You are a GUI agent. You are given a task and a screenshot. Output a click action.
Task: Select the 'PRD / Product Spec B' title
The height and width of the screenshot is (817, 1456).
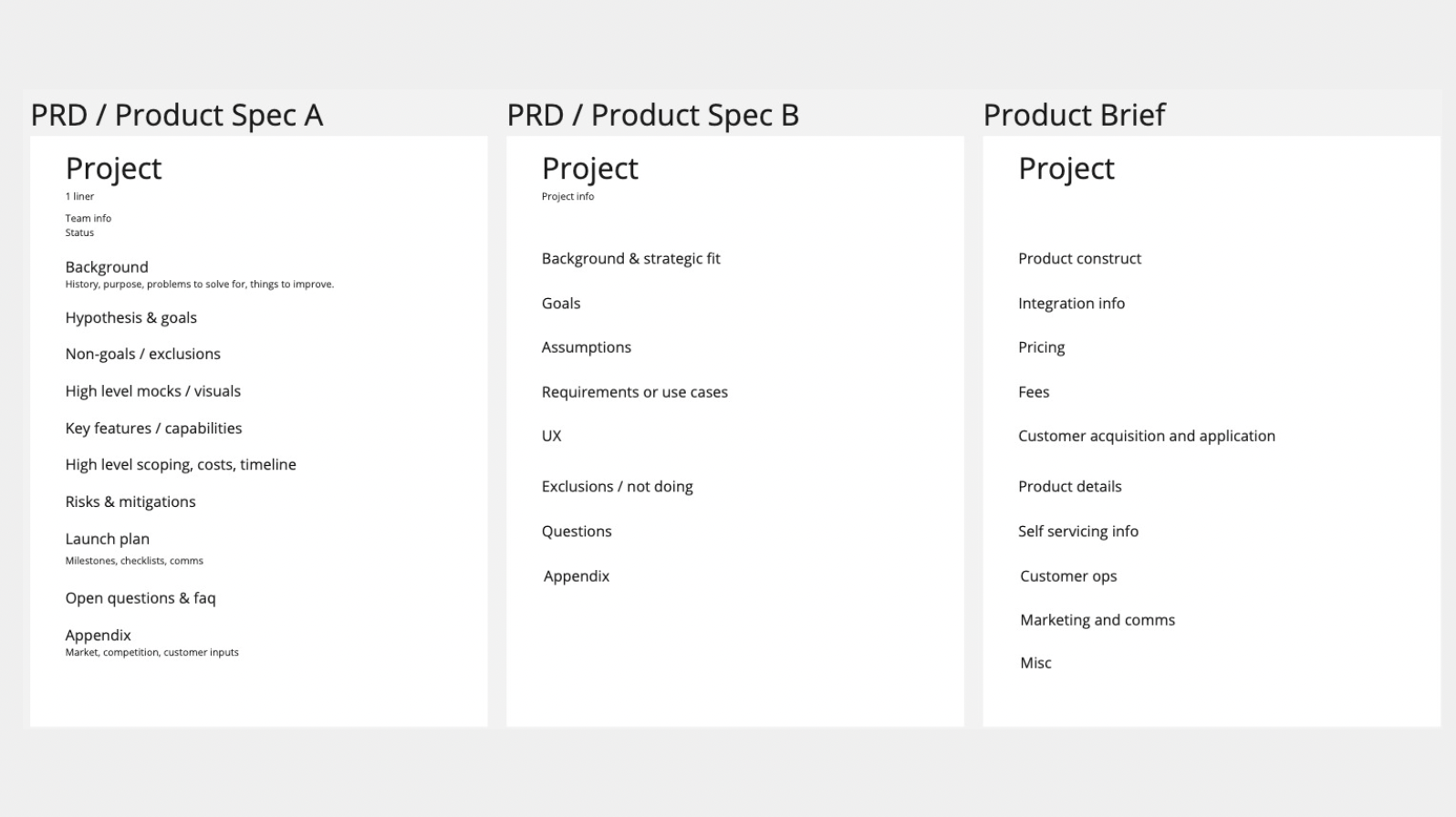tap(653, 115)
